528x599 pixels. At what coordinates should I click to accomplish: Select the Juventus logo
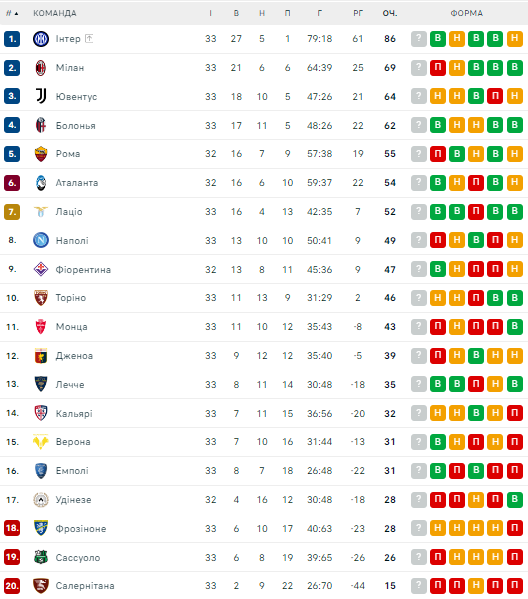pyautogui.click(x=41, y=96)
